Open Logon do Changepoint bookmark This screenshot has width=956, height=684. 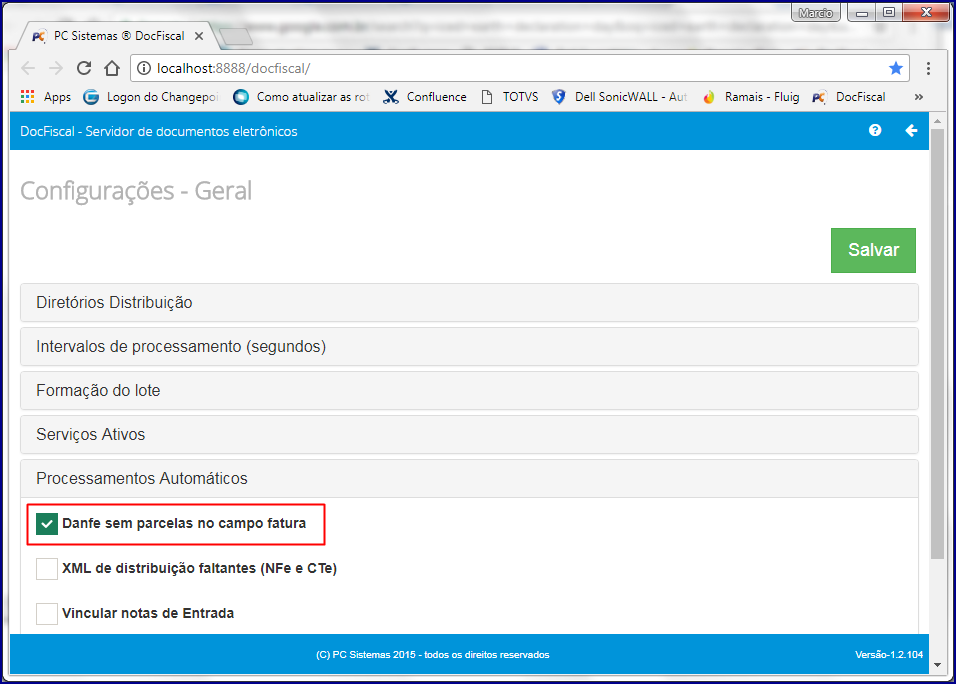click(x=151, y=97)
